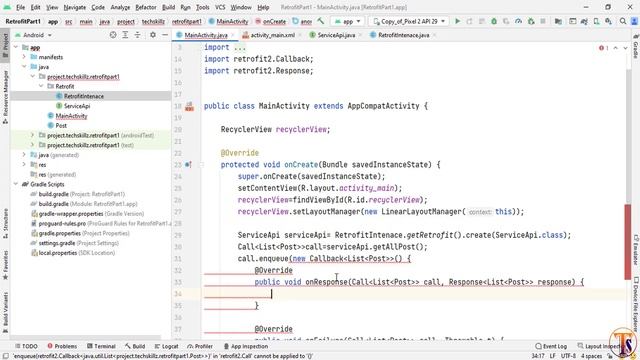This screenshot has height=360, width=640.
Task: Click the Make Project hammer icon
Action: 321,21
